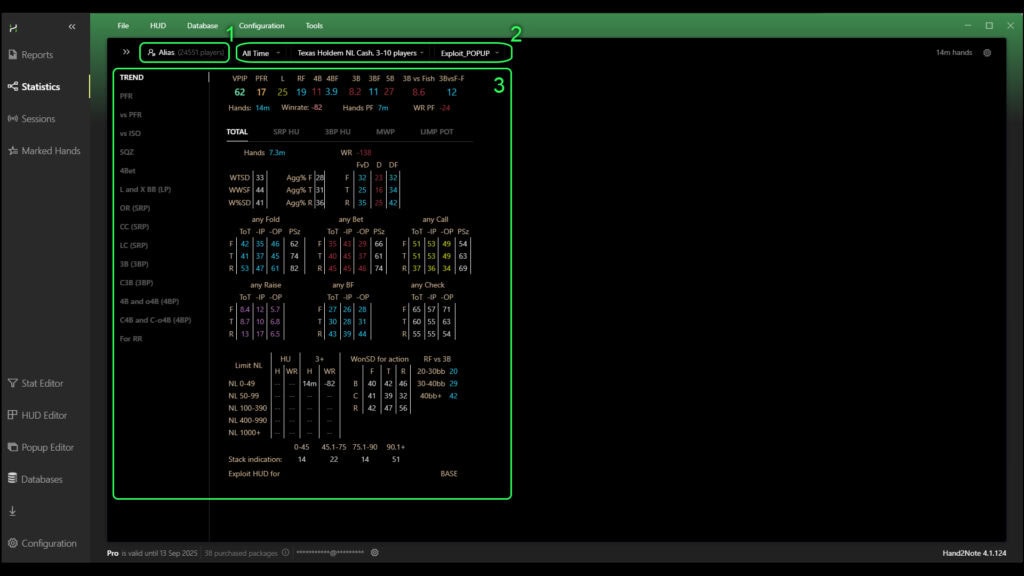
Task: Expand the Exploit_POPUP dropdown
Action: (x=470, y=52)
